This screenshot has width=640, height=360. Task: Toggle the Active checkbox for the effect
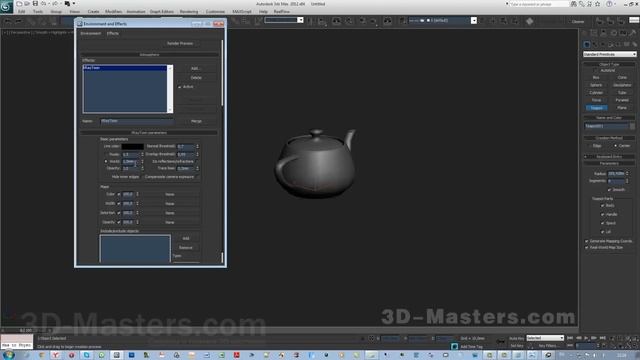[180, 87]
